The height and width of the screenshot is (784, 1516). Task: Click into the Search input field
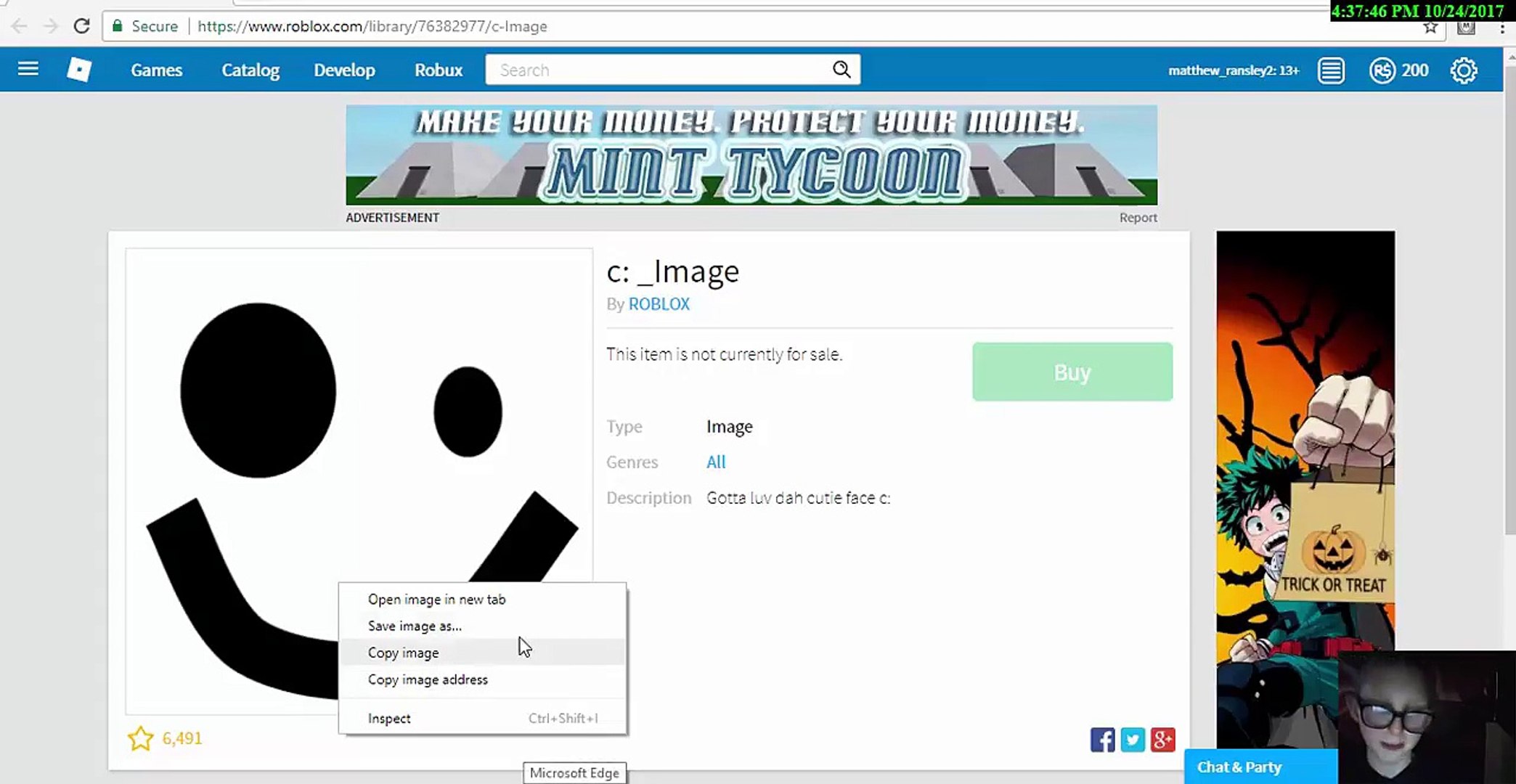(653, 70)
